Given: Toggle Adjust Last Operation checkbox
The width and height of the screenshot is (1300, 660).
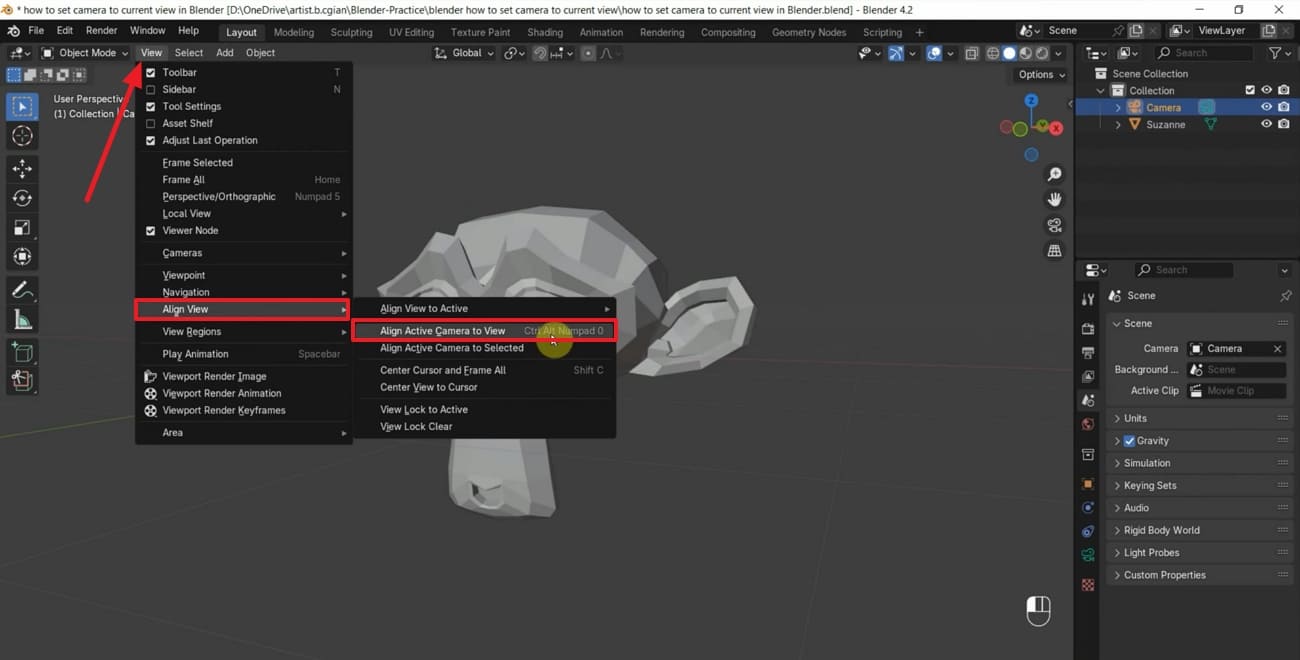Looking at the screenshot, I should [151, 141].
